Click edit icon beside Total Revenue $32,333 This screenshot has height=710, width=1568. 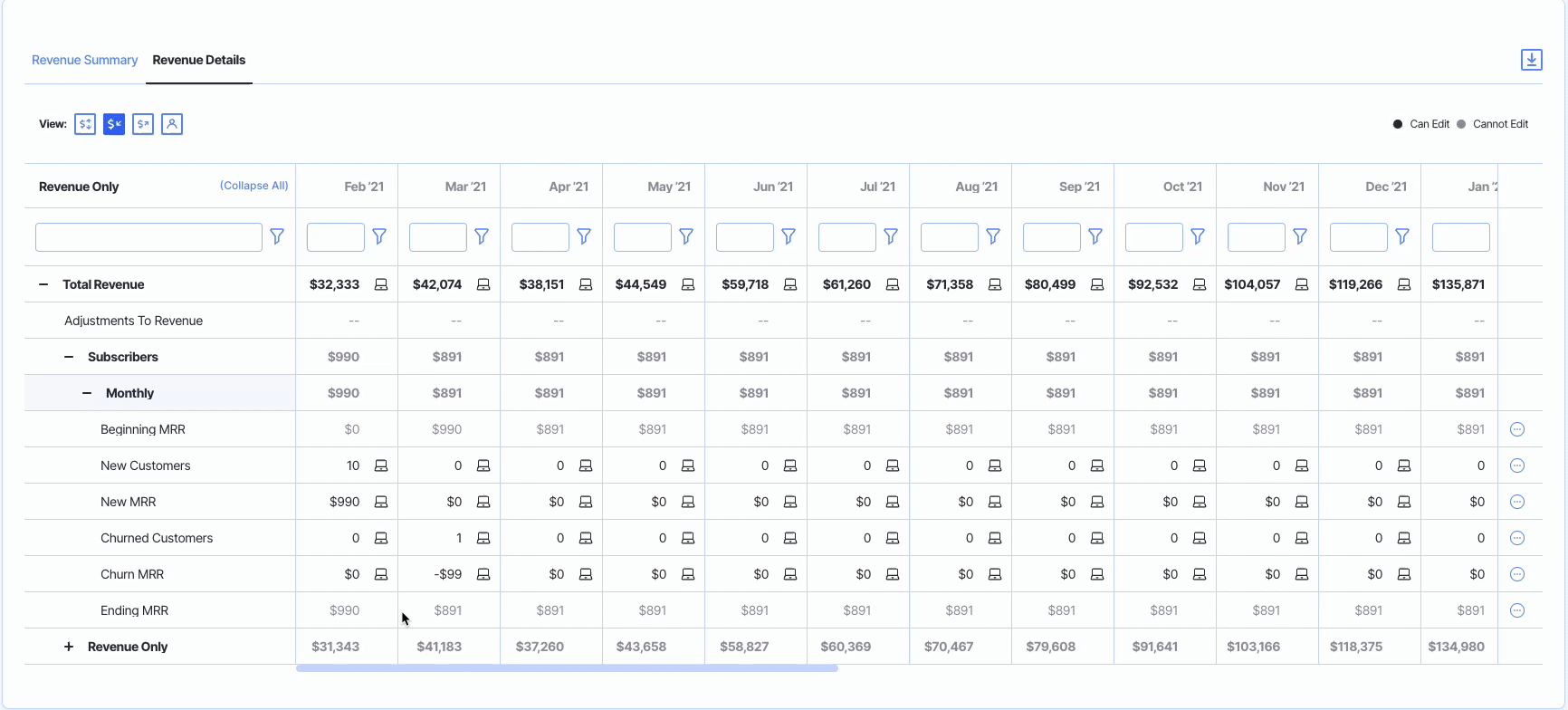(x=381, y=284)
